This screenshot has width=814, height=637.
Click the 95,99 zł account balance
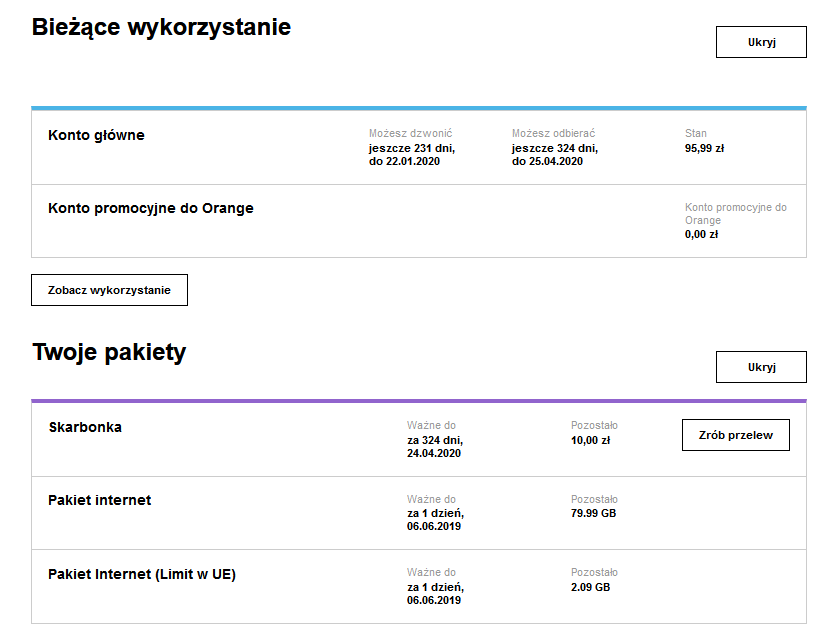(x=704, y=148)
